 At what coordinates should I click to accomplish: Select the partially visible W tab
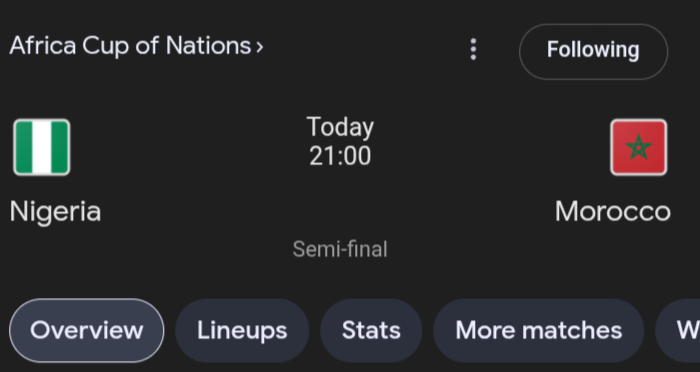tap(678, 330)
